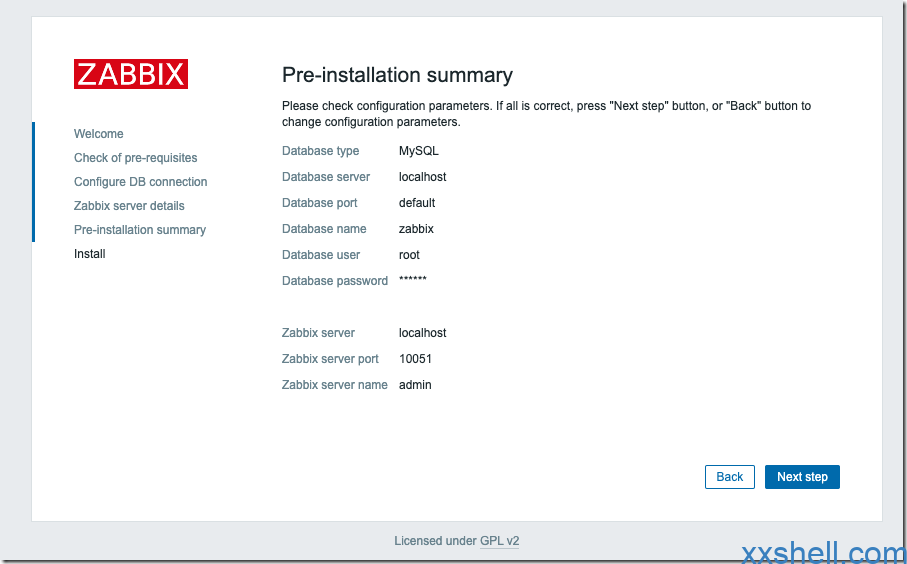Viewport: 907px width, 564px height.
Task: Click the Database server localhost value
Action: pos(422,176)
